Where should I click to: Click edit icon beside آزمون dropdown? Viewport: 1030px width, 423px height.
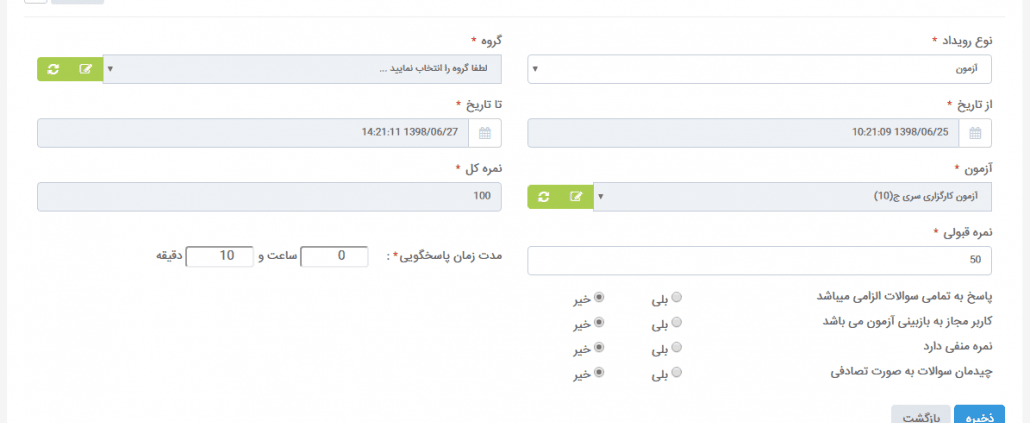tap(576, 197)
